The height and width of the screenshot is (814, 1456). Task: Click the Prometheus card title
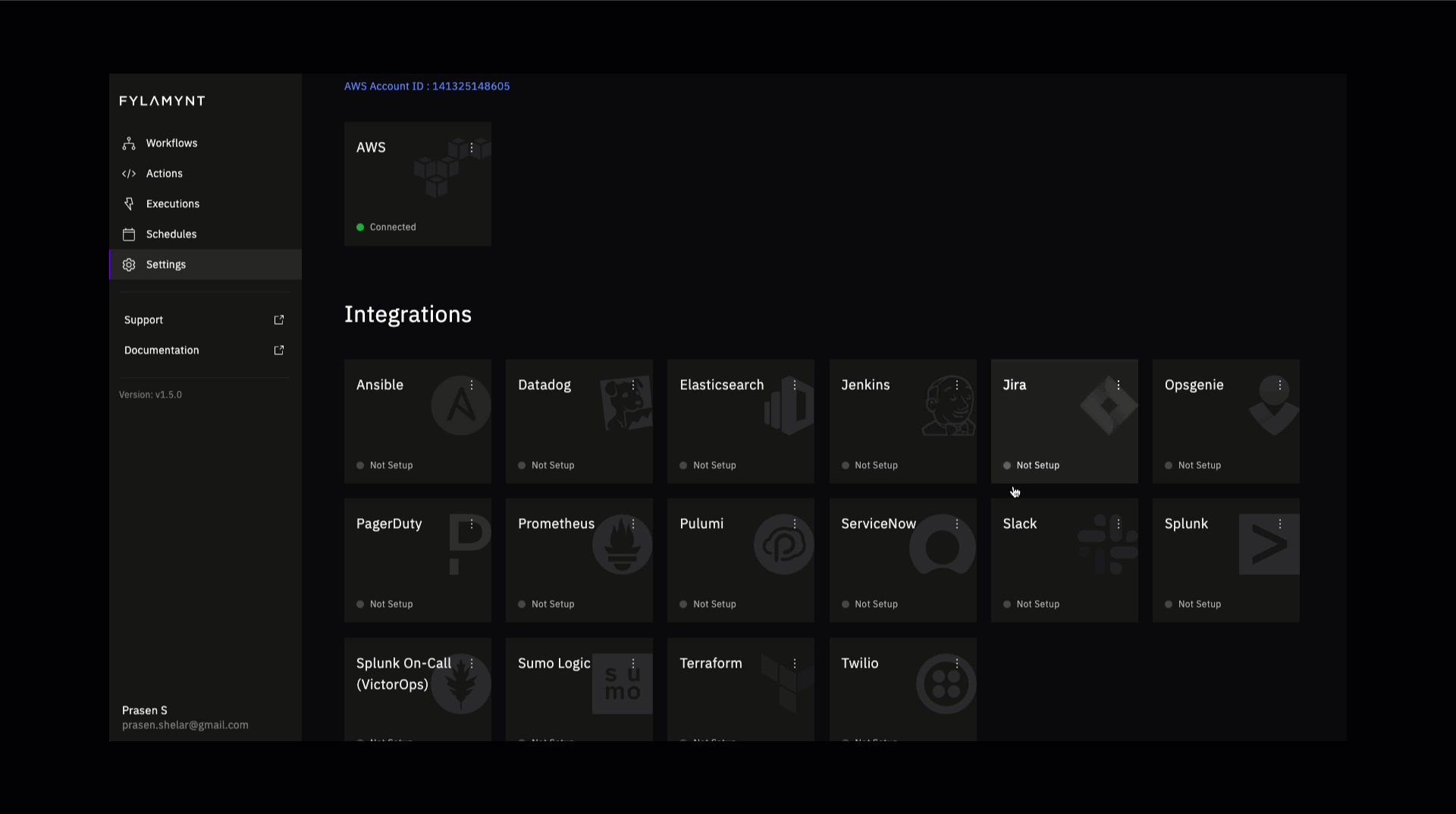[x=557, y=524]
